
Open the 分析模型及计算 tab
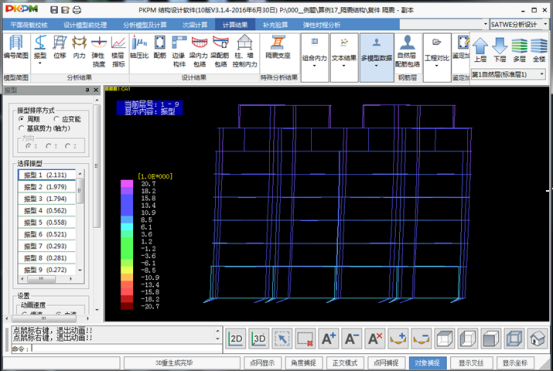coord(145,25)
